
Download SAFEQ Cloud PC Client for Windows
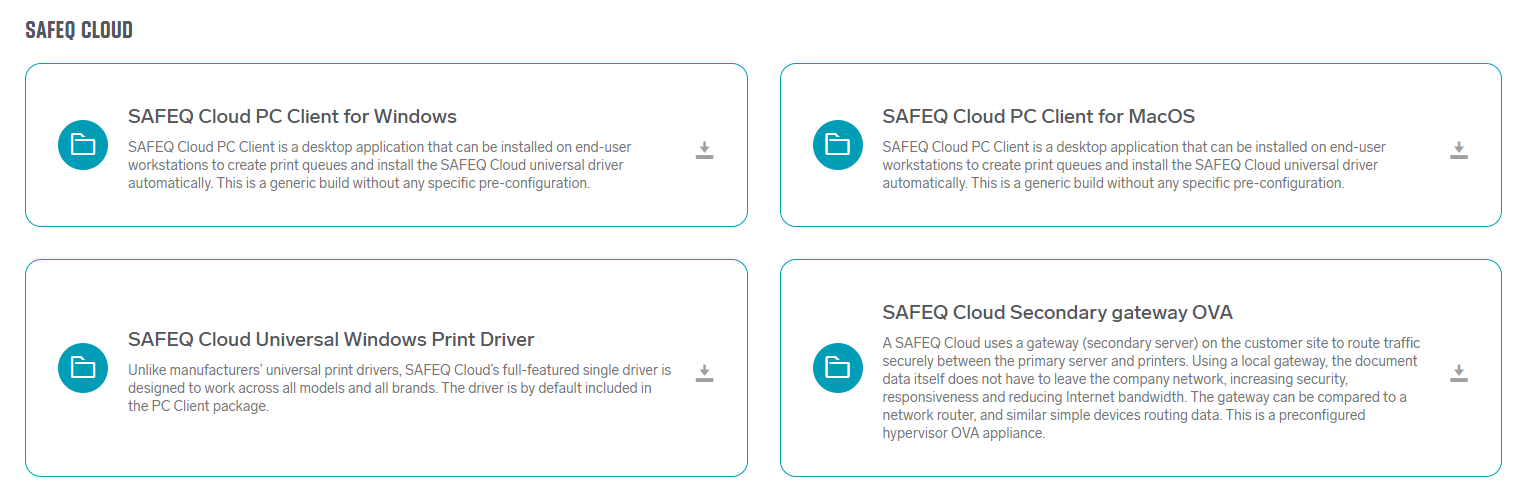point(704,151)
